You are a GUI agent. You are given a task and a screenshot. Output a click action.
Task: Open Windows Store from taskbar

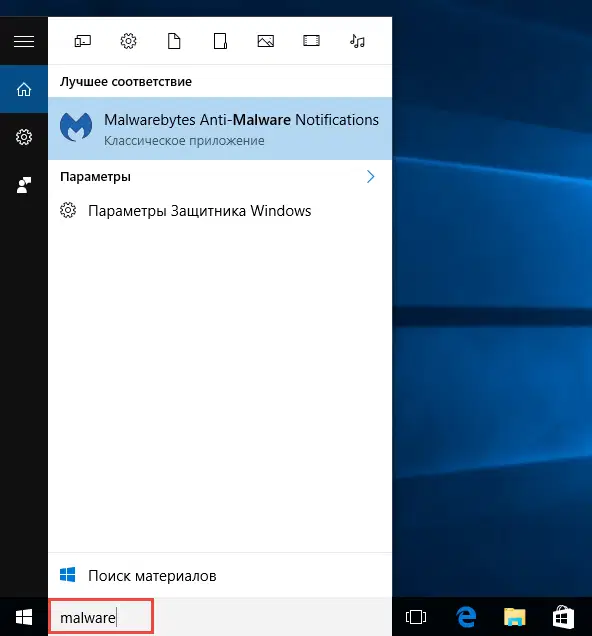click(x=563, y=617)
